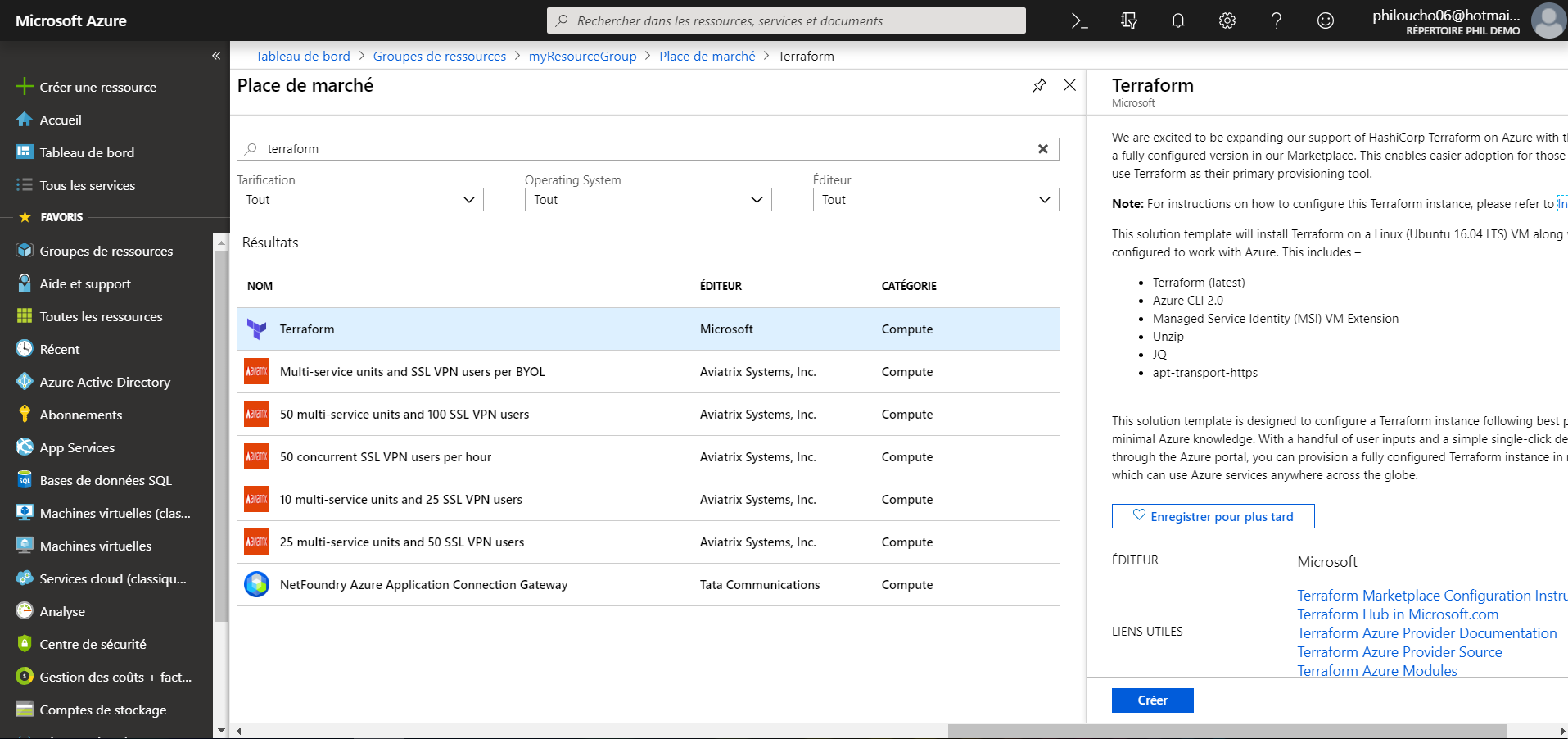Open Terraform Azure Provider Source link

coord(1399,652)
